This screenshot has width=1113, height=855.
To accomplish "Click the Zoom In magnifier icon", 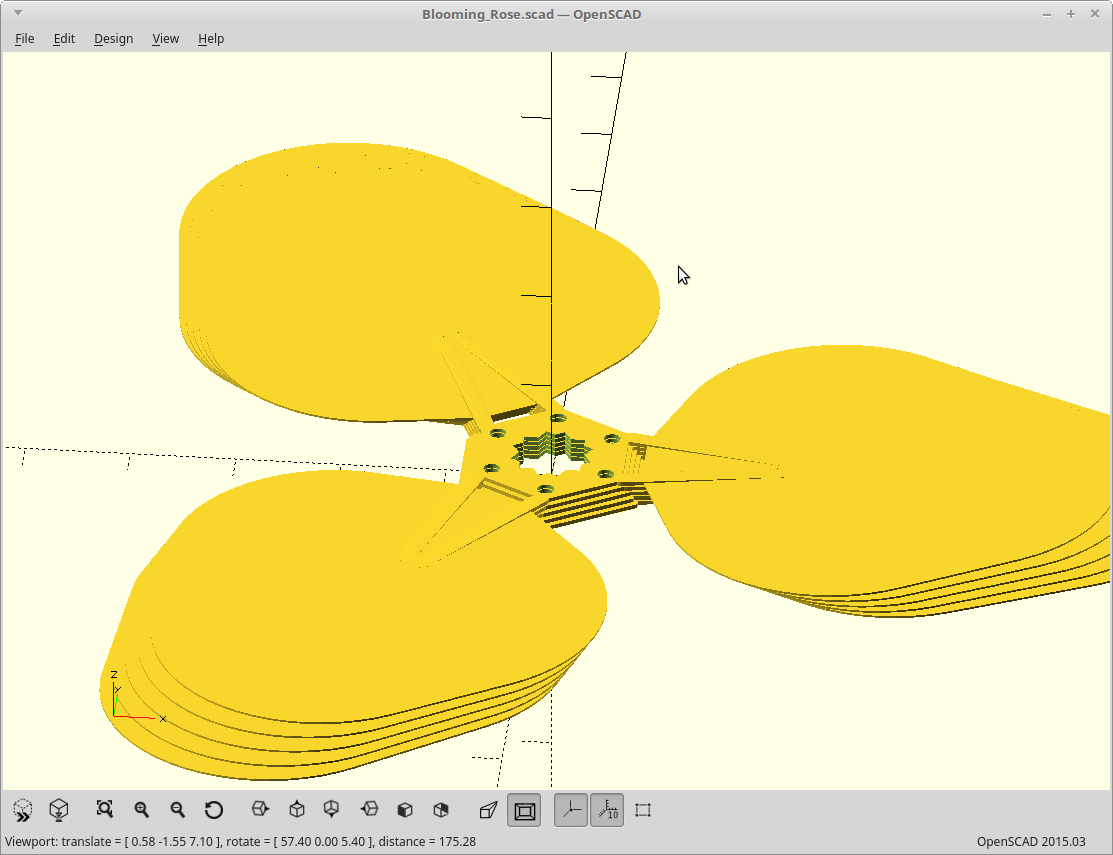I will pos(141,810).
